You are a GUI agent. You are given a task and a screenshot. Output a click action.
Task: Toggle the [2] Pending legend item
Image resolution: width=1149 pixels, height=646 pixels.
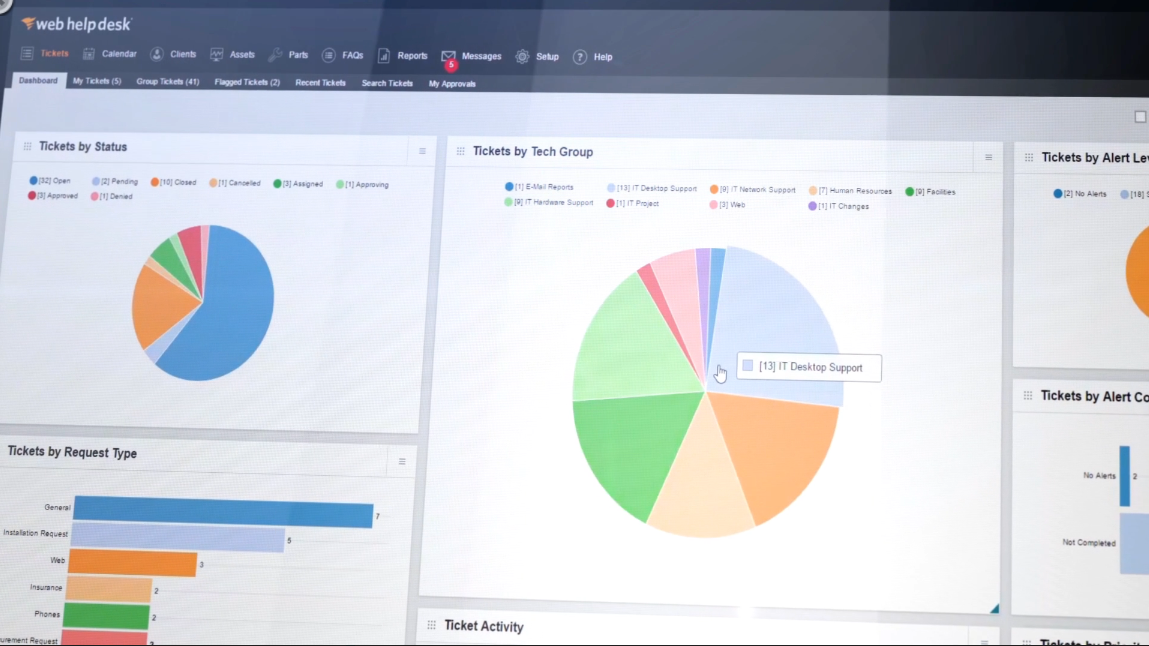pyautogui.click(x=114, y=181)
